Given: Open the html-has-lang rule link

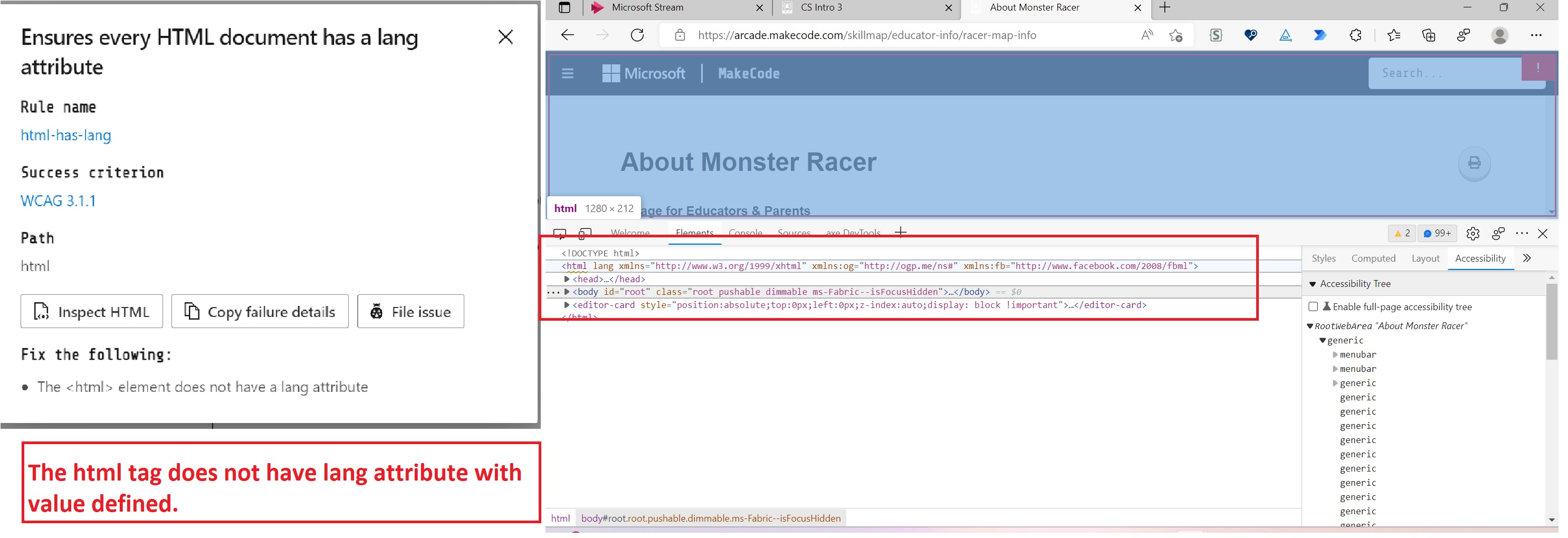Looking at the screenshot, I should pos(66,136).
